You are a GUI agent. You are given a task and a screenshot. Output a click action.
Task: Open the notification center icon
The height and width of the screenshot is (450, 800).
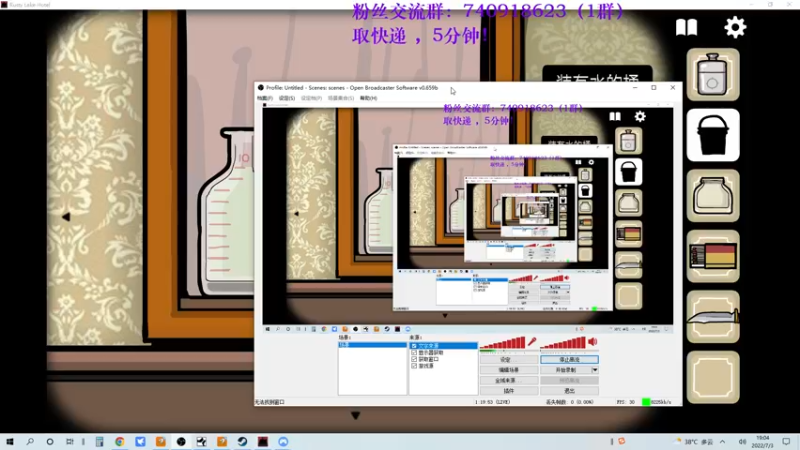(786, 441)
